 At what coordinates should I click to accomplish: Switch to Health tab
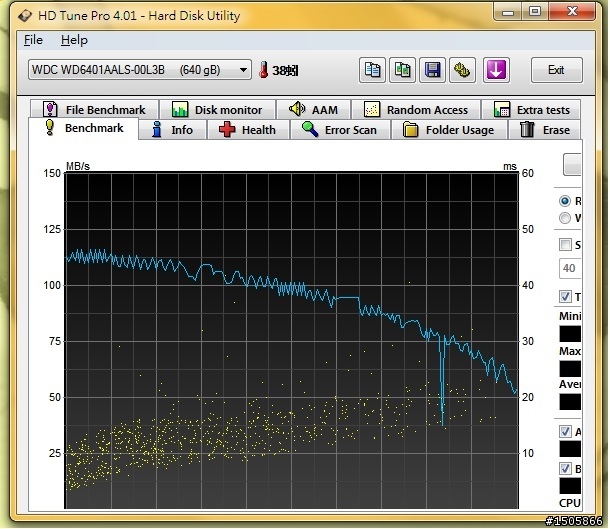[248, 130]
